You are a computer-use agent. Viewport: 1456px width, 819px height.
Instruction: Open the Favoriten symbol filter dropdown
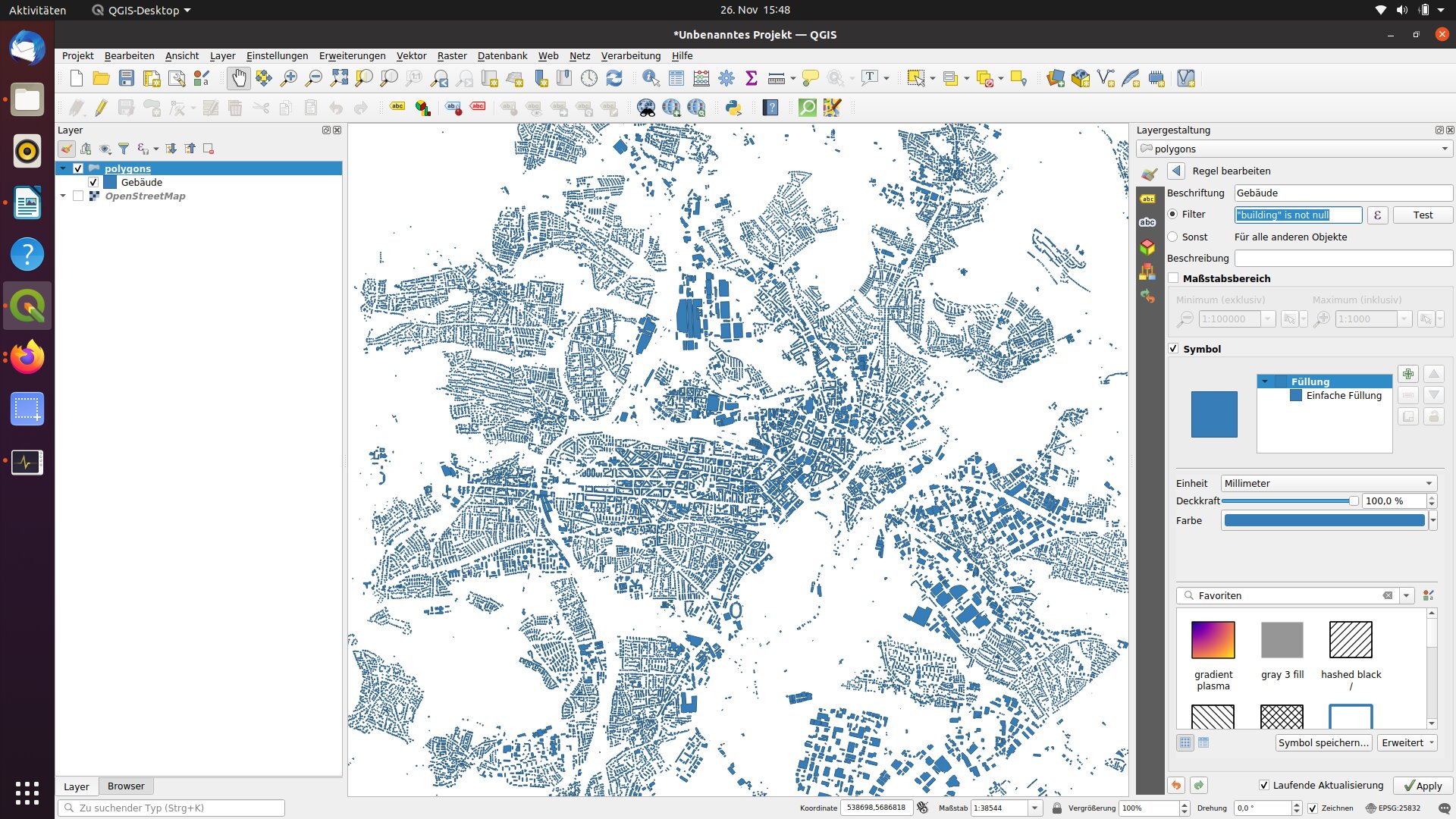tap(1406, 595)
